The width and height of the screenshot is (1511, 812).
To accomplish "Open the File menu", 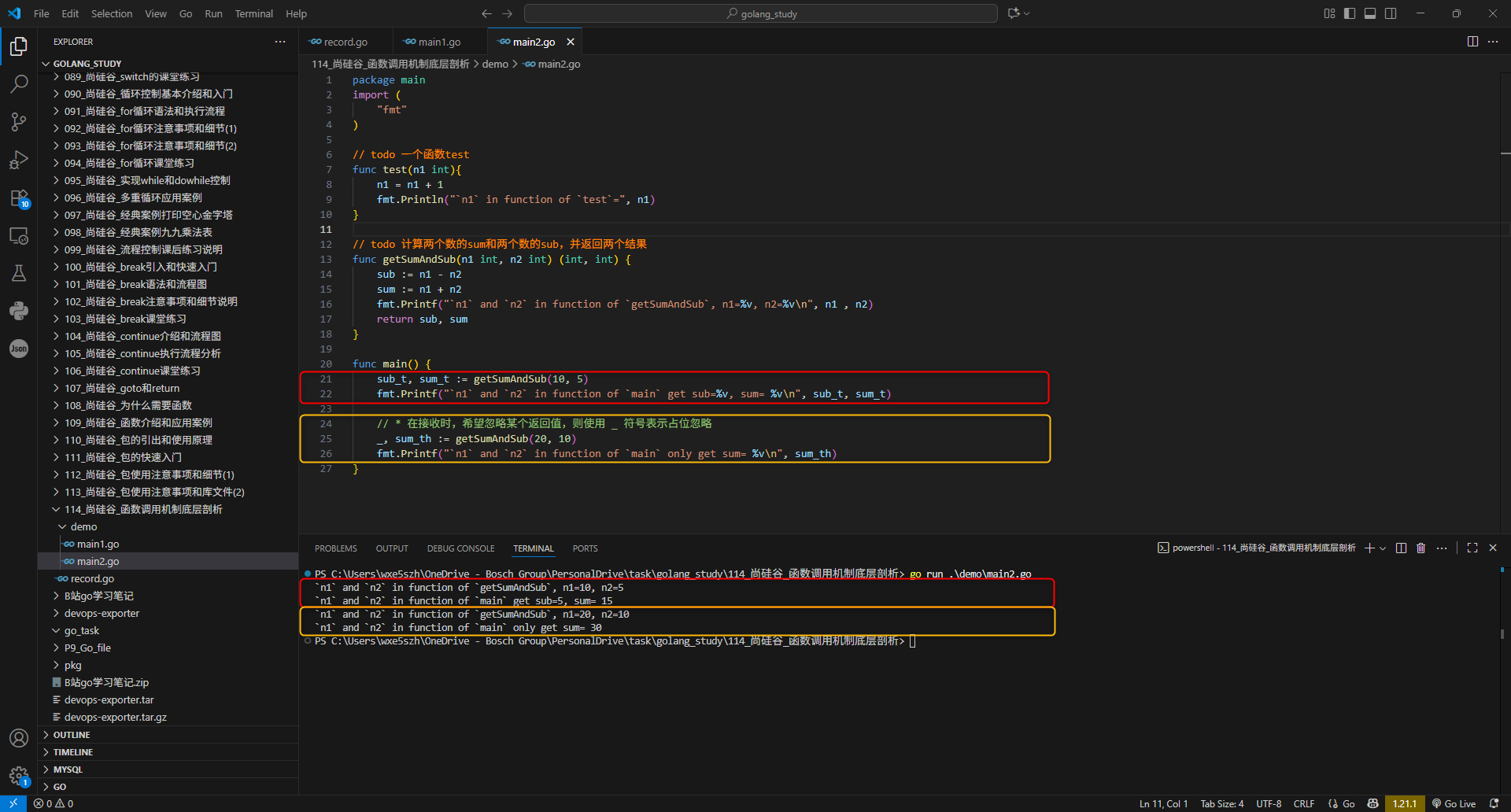I will pyautogui.click(x=42, y=13).
